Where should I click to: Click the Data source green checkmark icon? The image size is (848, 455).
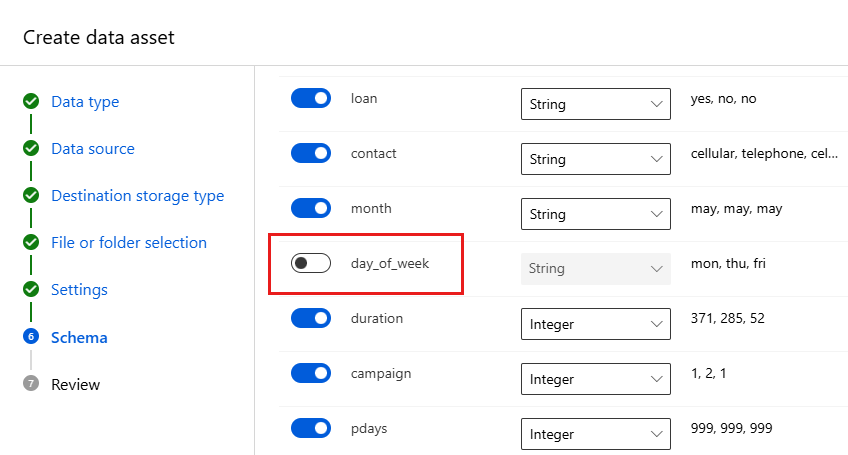pos(31,149)
